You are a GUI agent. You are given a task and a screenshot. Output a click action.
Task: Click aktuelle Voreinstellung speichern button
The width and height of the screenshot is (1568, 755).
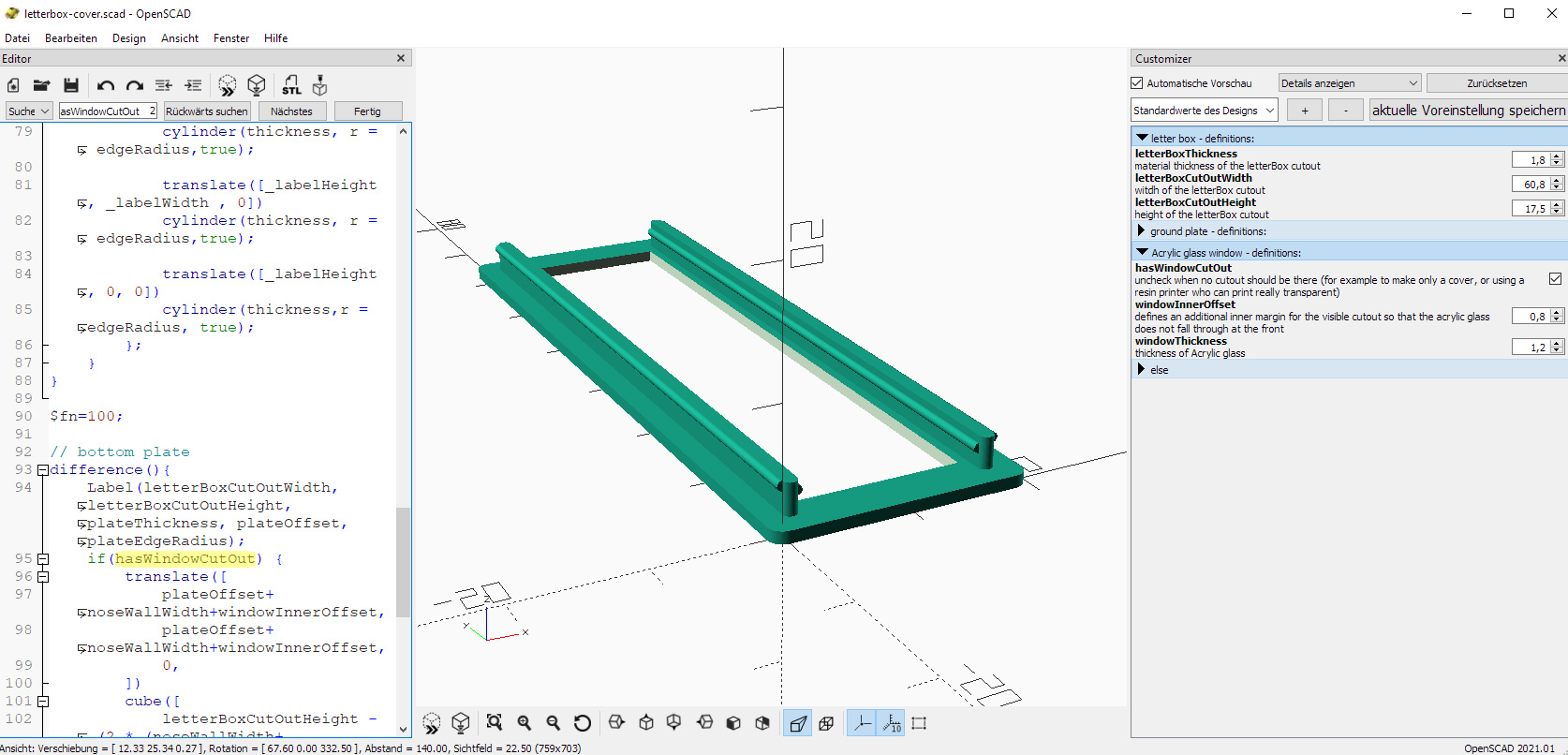1468,111
